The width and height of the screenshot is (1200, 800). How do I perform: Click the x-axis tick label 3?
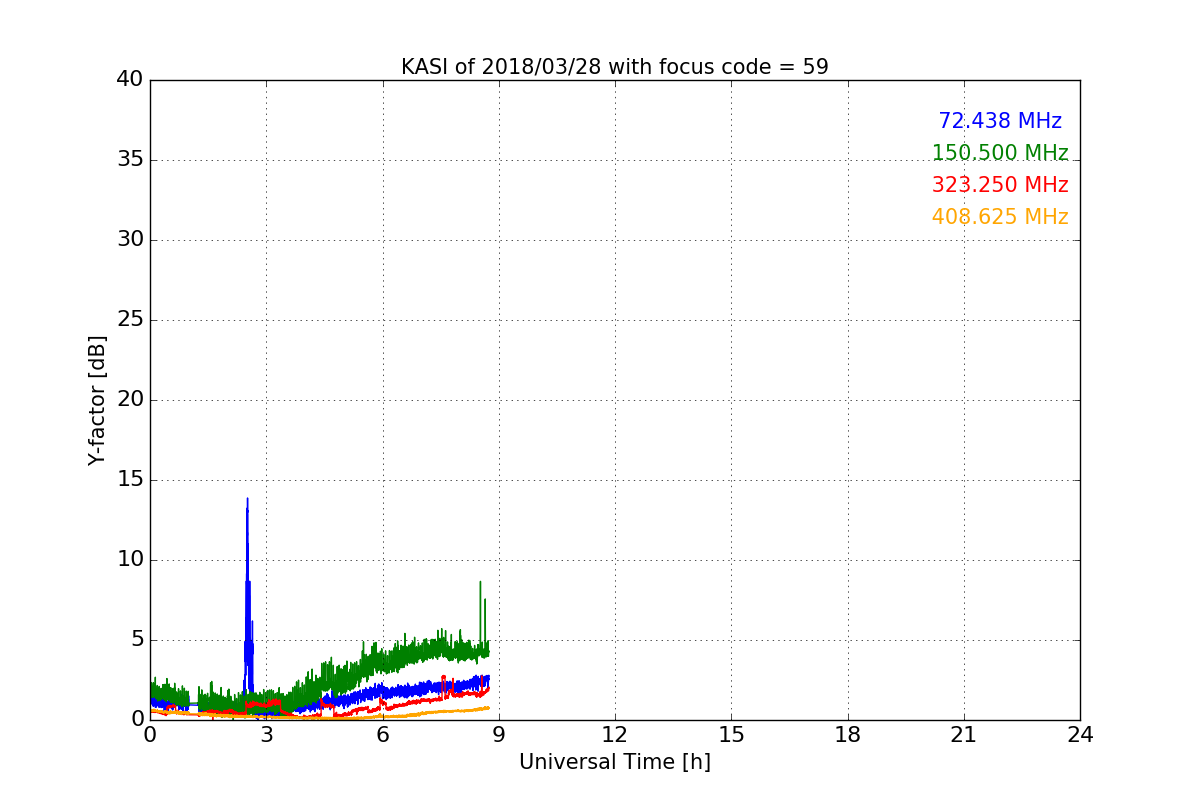tap(266, 735)
